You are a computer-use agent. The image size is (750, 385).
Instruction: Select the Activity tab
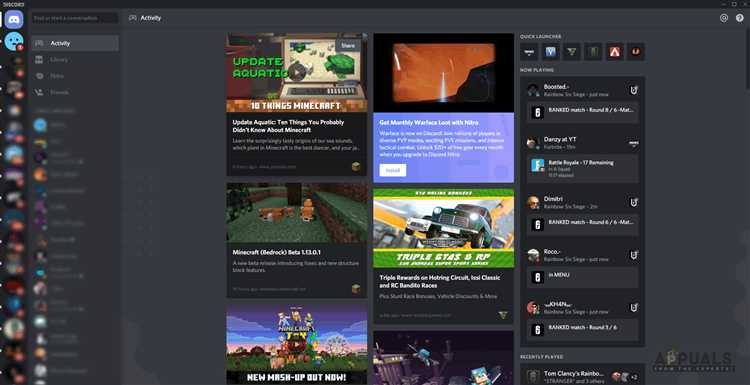(75, 43)
